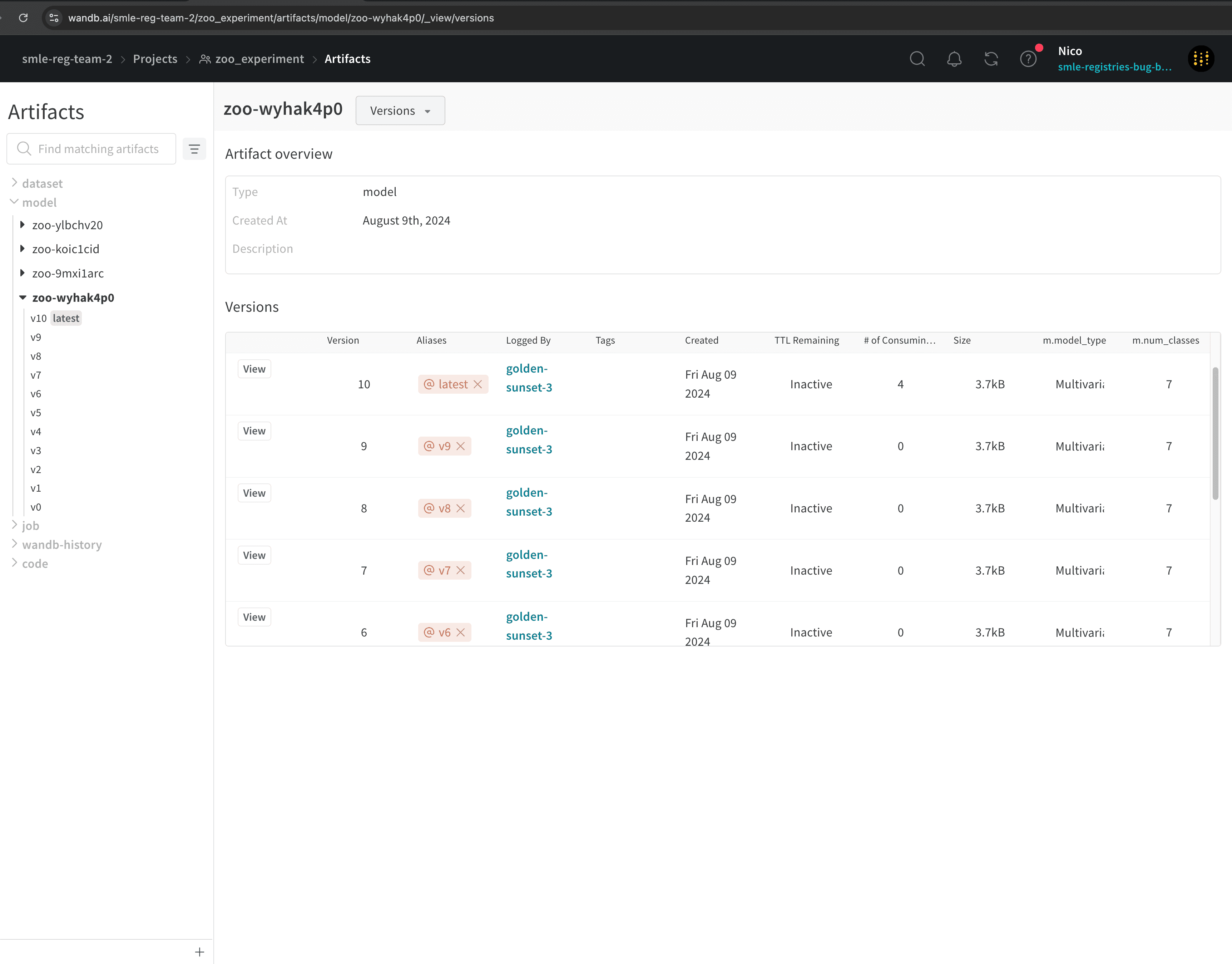Open the help question mark icon

(x=1028, y=59)
